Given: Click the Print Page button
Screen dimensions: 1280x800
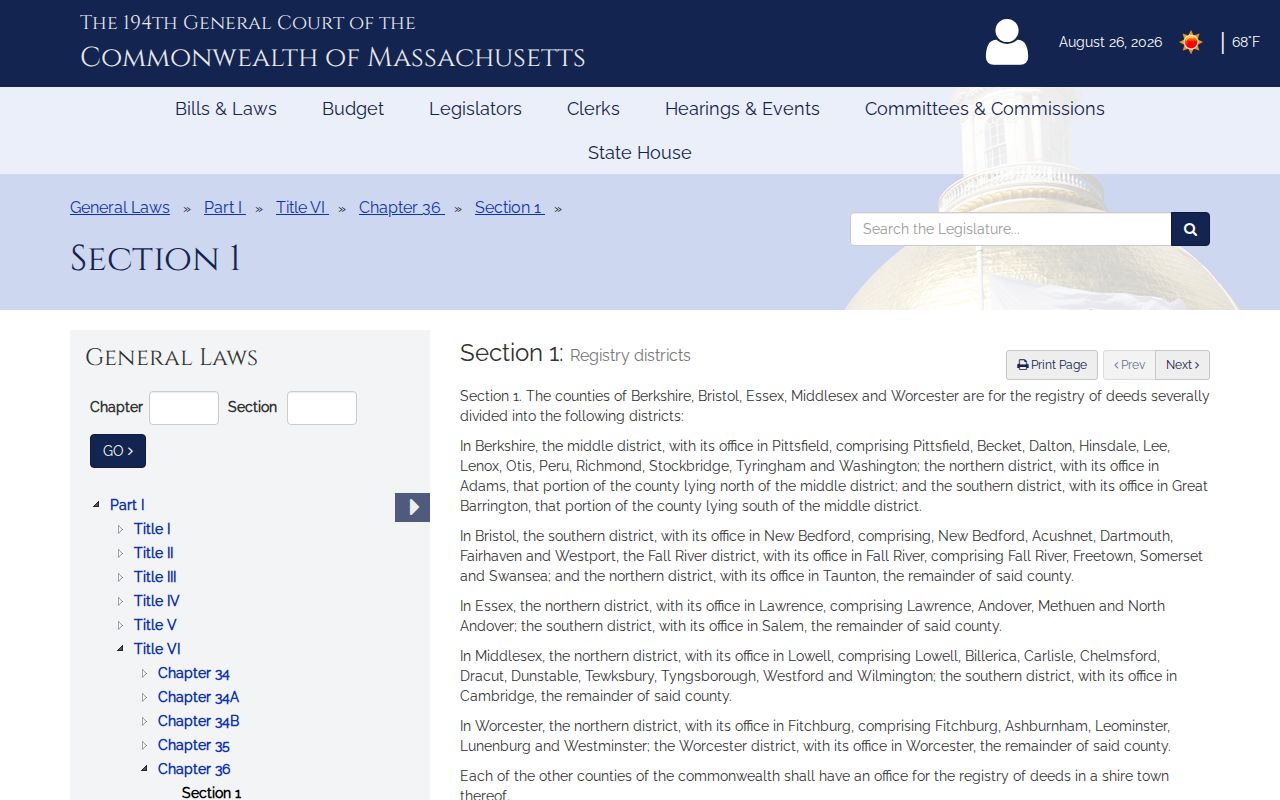Looking at the screenshot, I should (x=1052, y=365).
